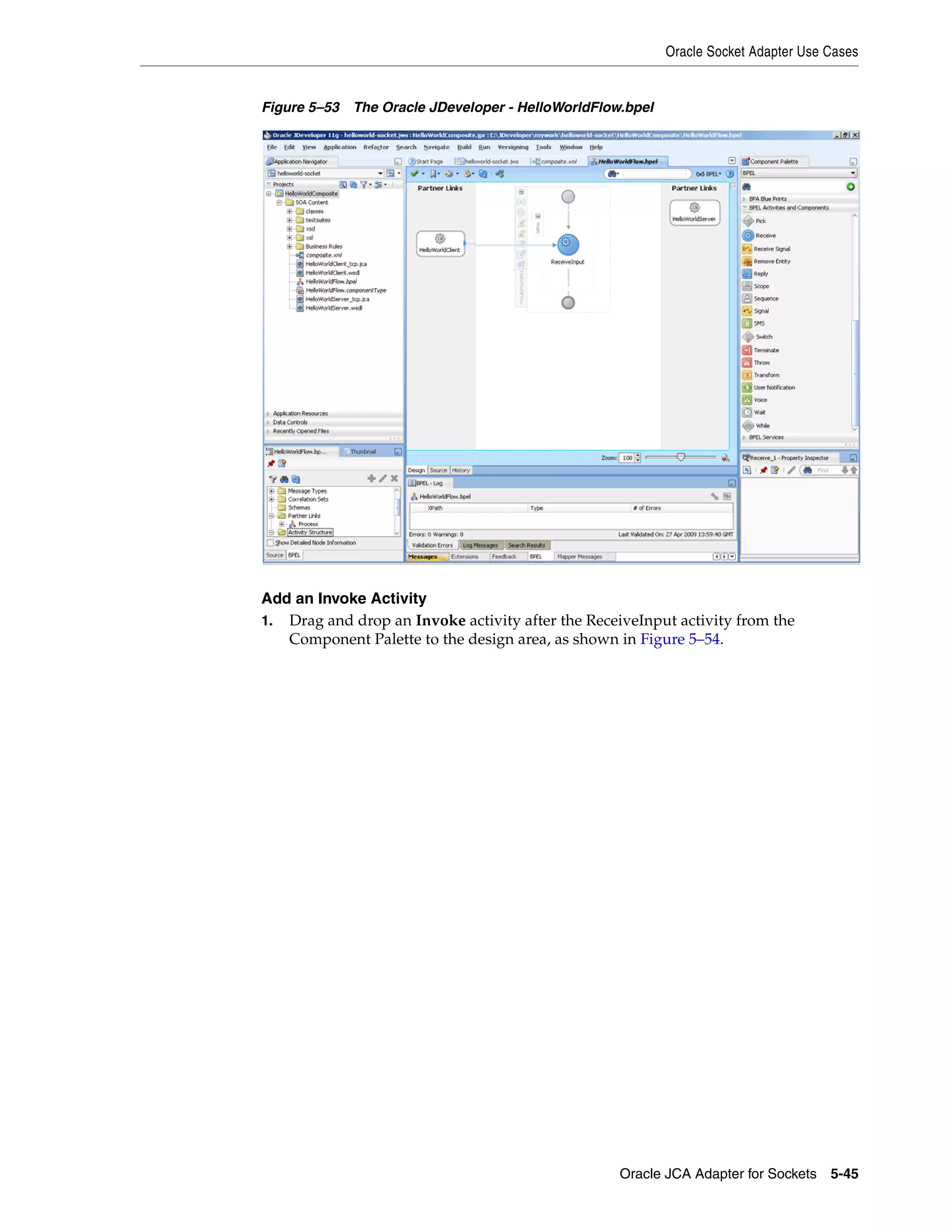Viewport: 952px width, 1232px height.
Task: Click the green validate checkmark in BPEL toolbar
Action: 415,174
